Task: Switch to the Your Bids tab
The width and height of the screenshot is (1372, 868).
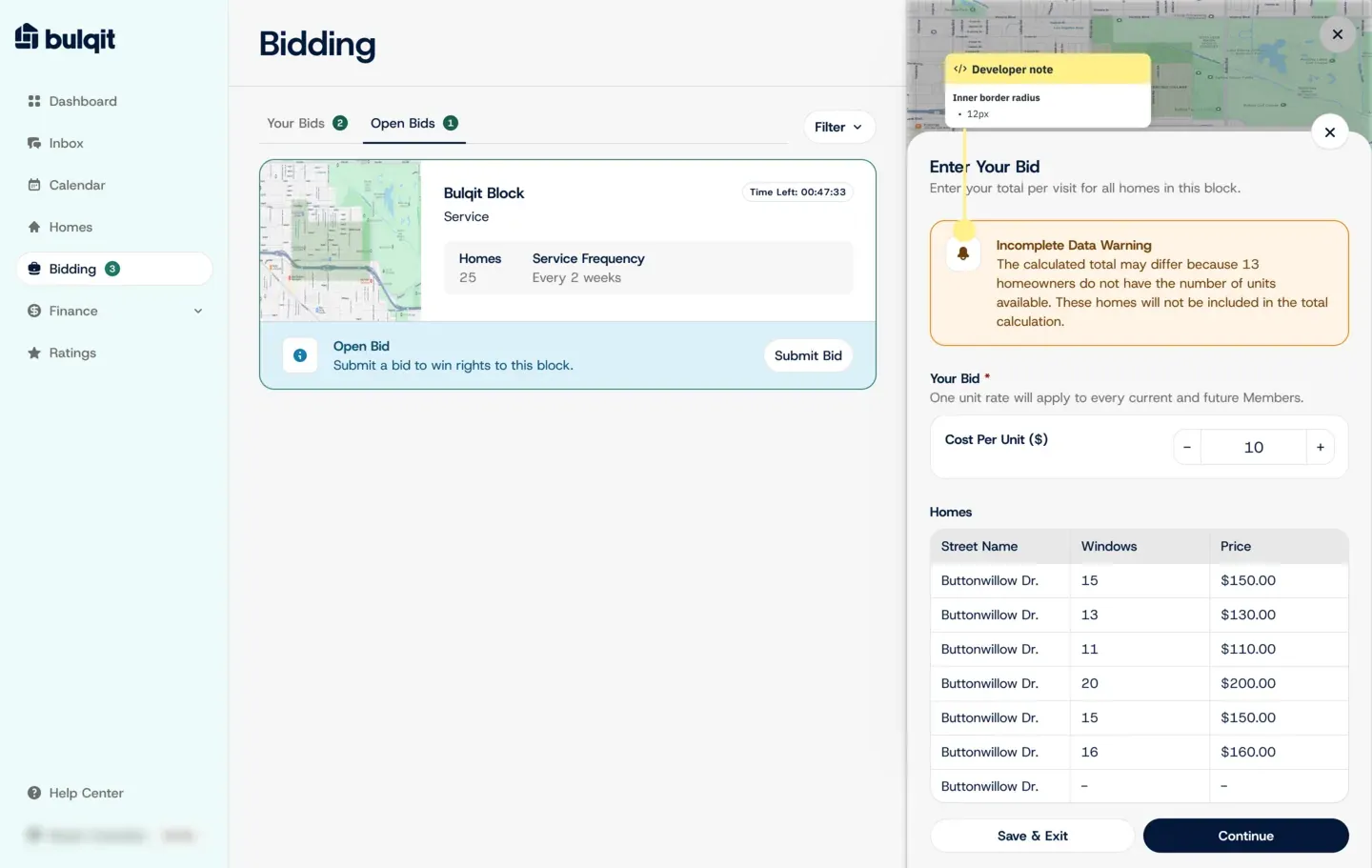Action: [x=307, y=123]
